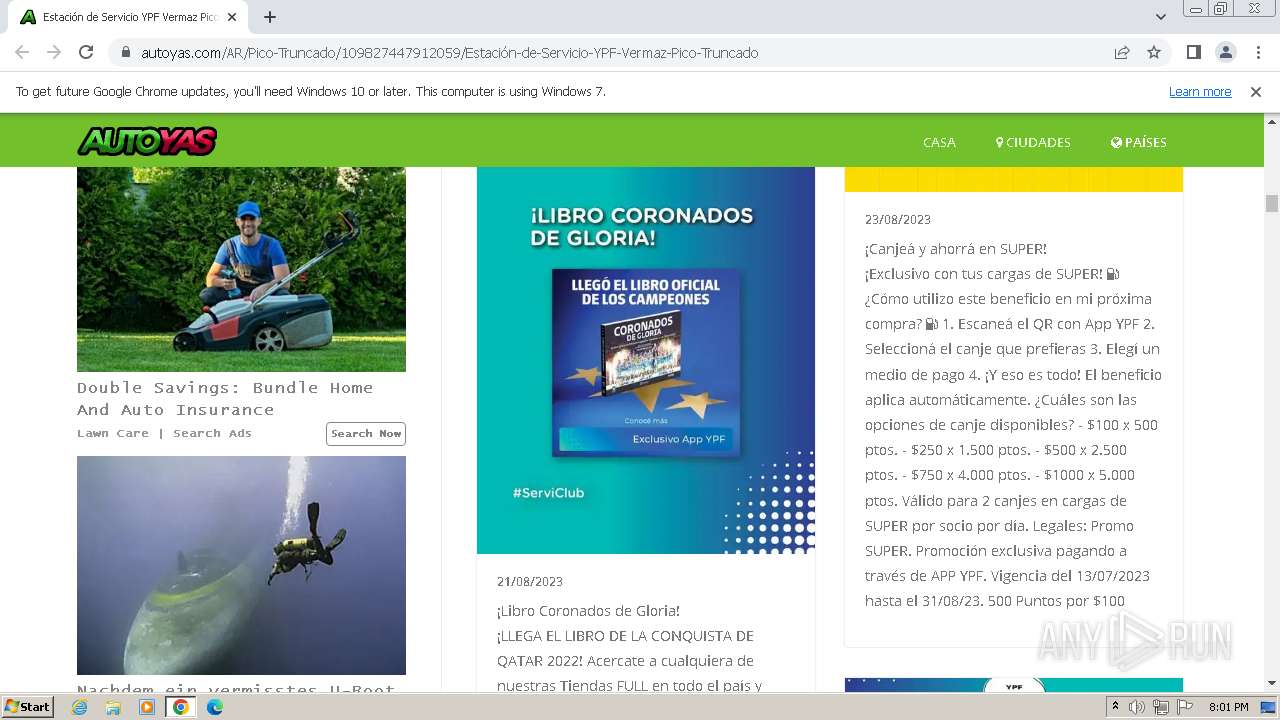Open the Lawn Care | Search Ads link

pyautogui.click(x=164, y=433)
